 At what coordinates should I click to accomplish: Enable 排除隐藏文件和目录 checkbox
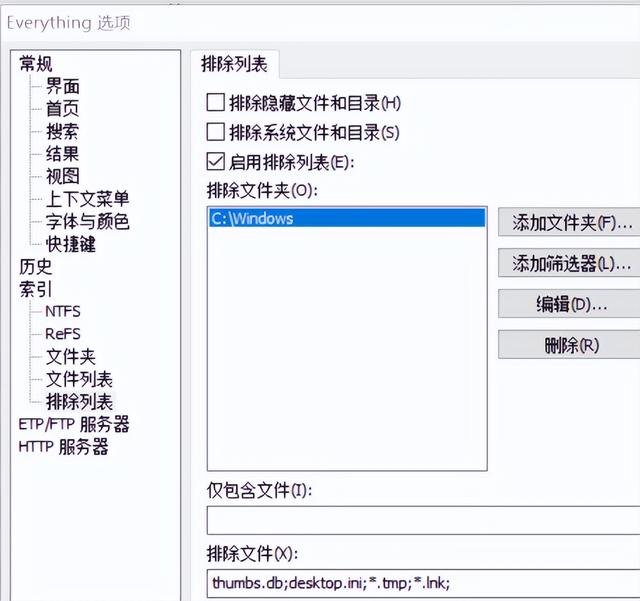[215, 102]
